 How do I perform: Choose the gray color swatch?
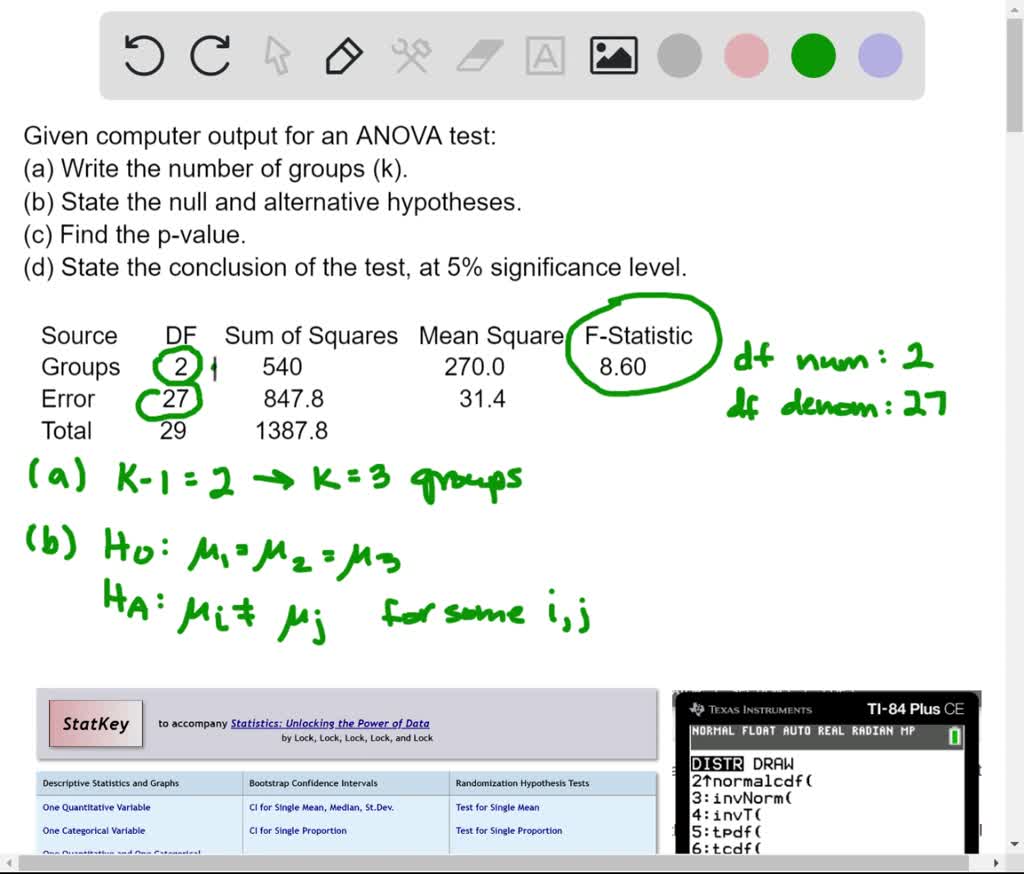click(x=680, y=56)
